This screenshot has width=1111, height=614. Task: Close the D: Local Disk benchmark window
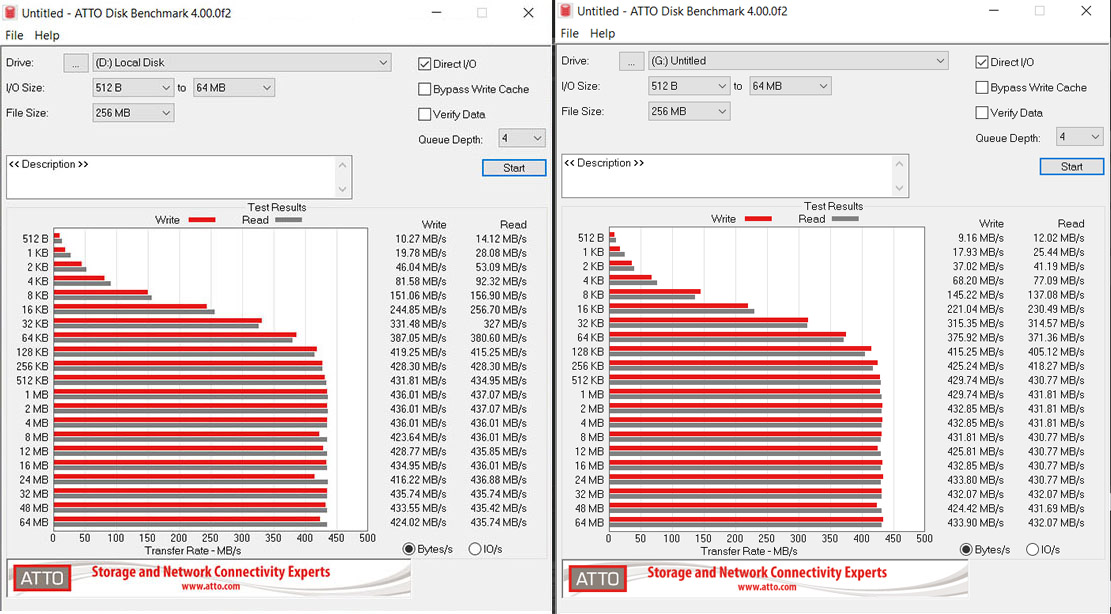[x=529, y=13]
